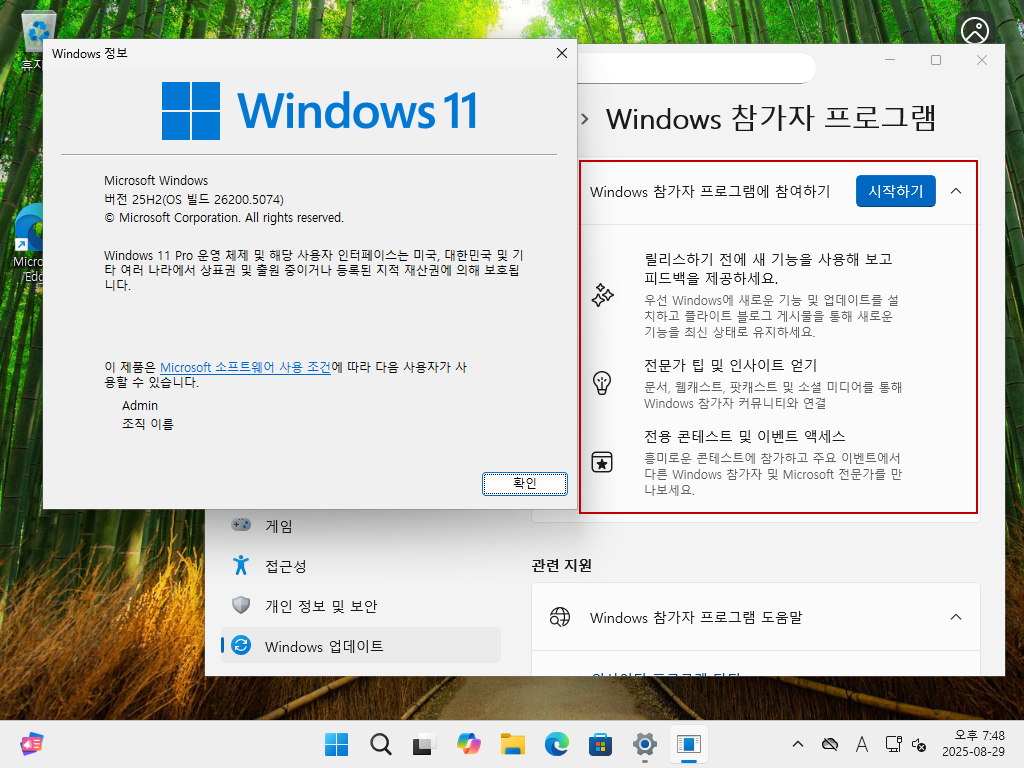The image size is (1024, 768).
Task: Select 개인 정보 및 보안 in Settings sidebar
Action: coord(360,606)
